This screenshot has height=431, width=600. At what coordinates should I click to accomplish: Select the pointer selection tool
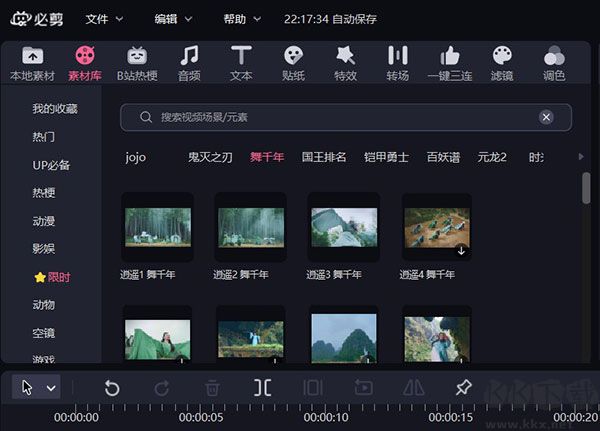click(27, 387)
